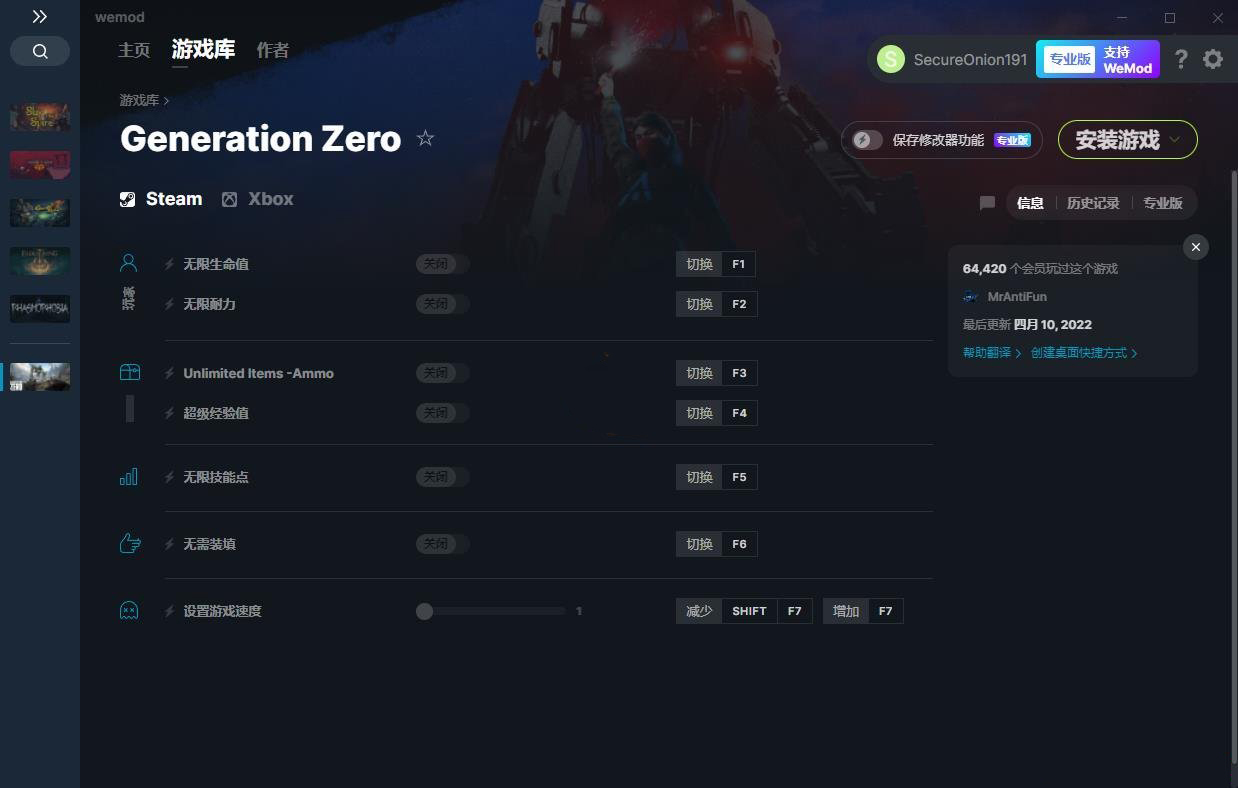Open the 作者 tab
The image size is (1238, 788).
(x=272, y=50)
